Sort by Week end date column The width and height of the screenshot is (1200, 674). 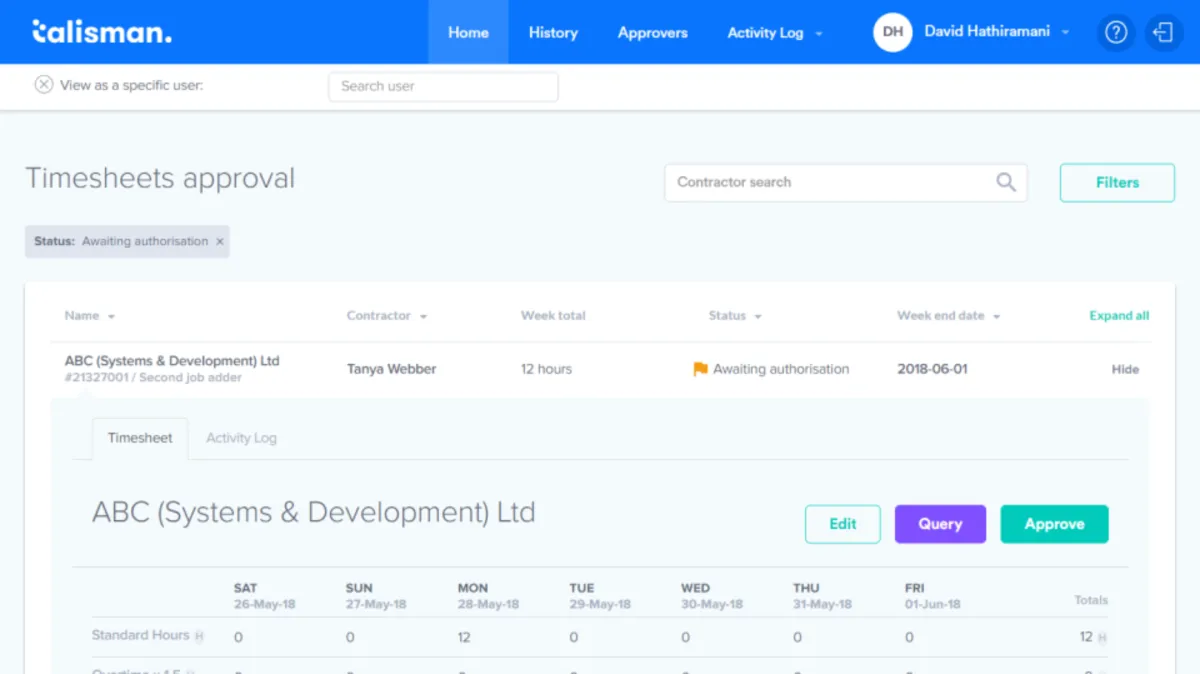pyautogui.click(x=948, y=316)
